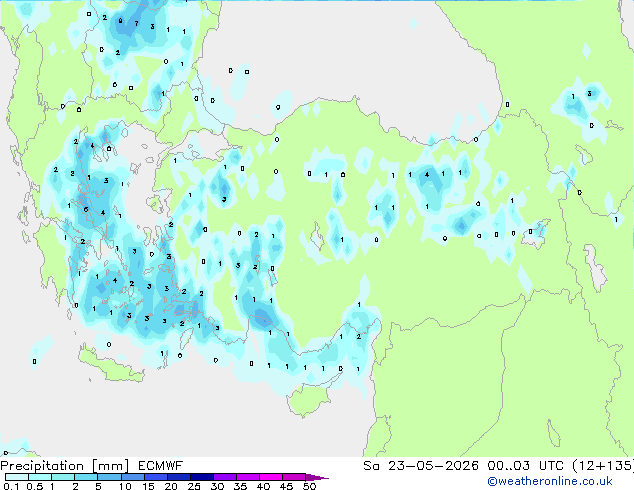Click the '35' legend scale label
This screenshot has height=490, width=634.
pyautogui.click(x=240, y=486)
